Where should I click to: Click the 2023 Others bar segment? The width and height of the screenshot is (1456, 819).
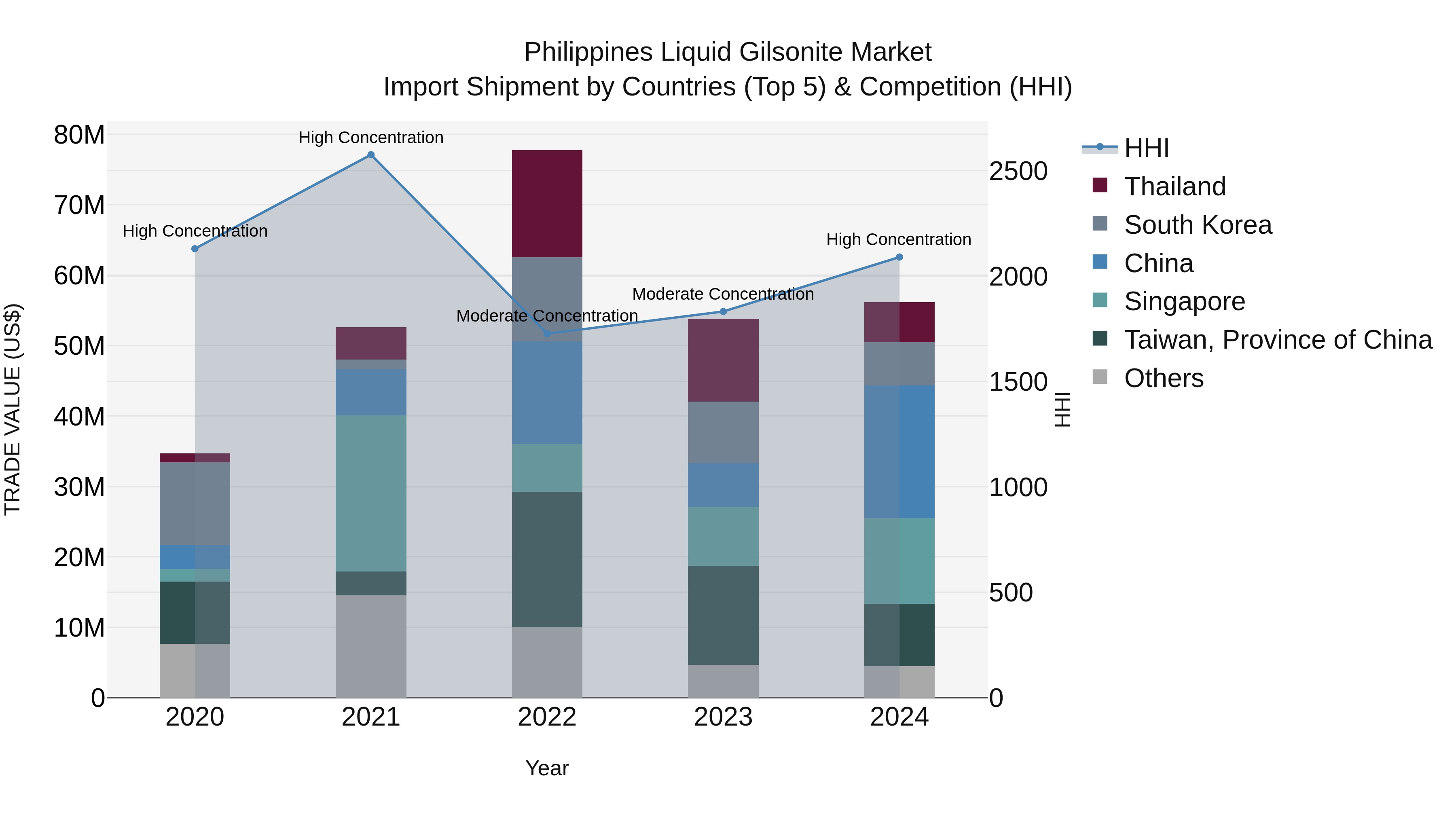coord(723,681)
